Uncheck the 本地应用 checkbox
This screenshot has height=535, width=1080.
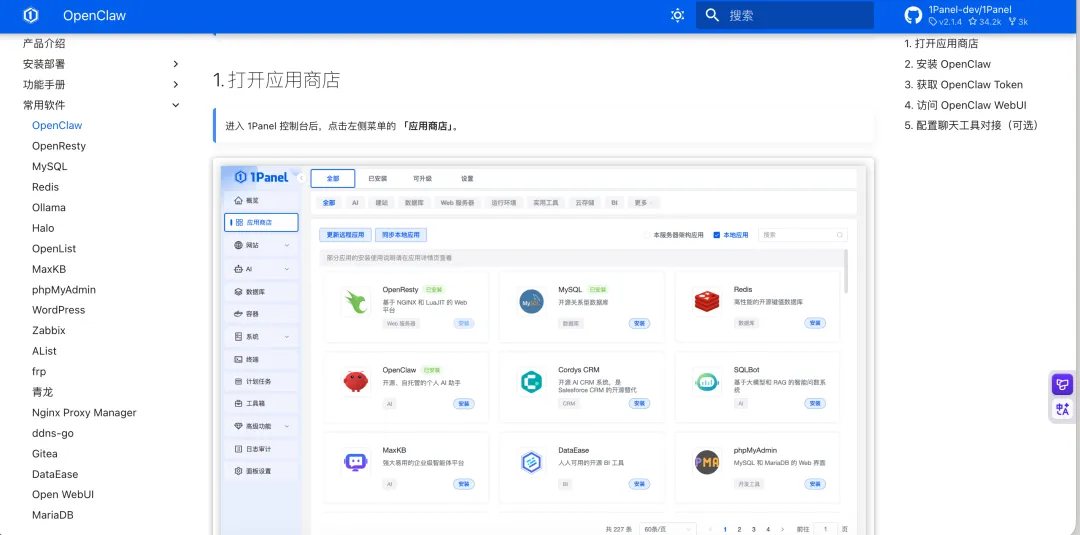point(716,235)
